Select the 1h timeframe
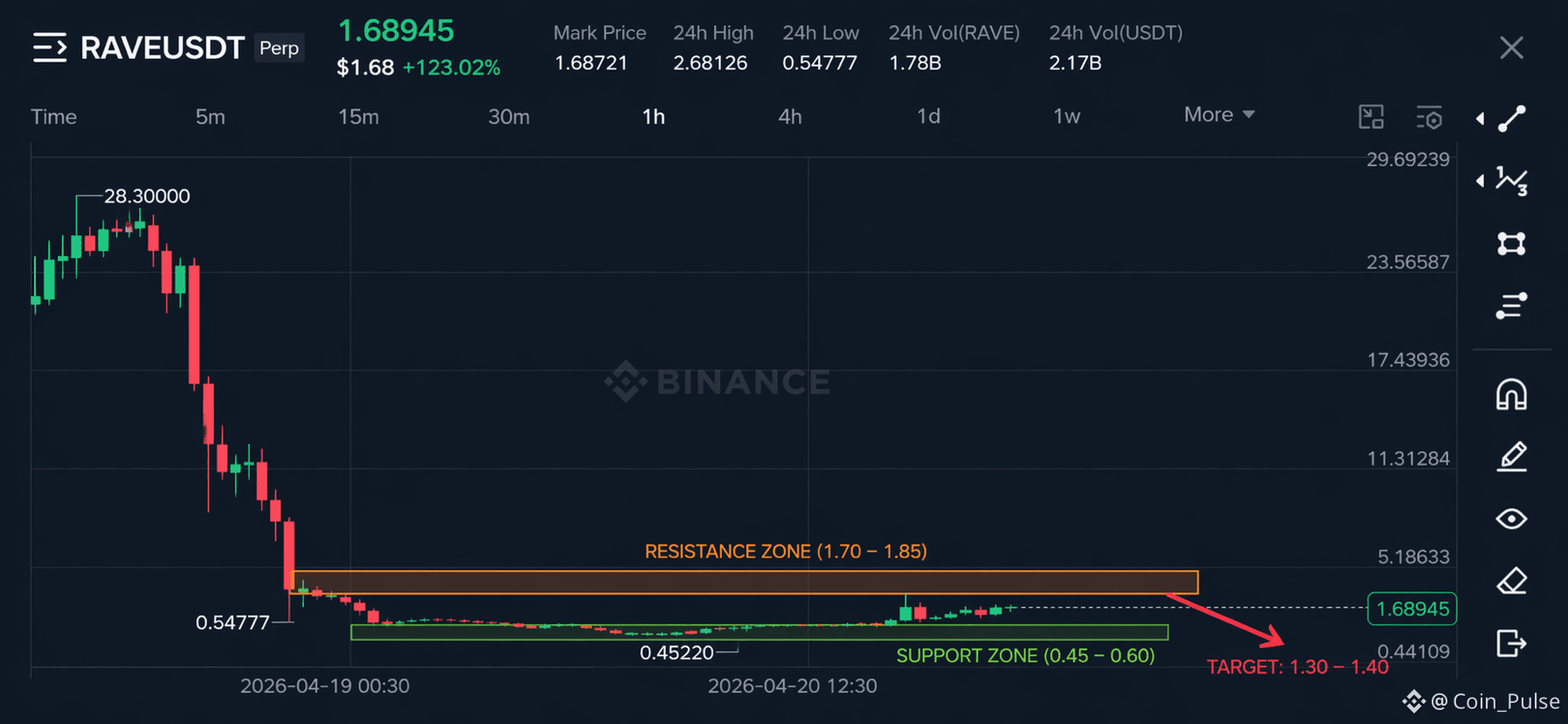This screenshot has height=724, width=1568. coord(654,116)
